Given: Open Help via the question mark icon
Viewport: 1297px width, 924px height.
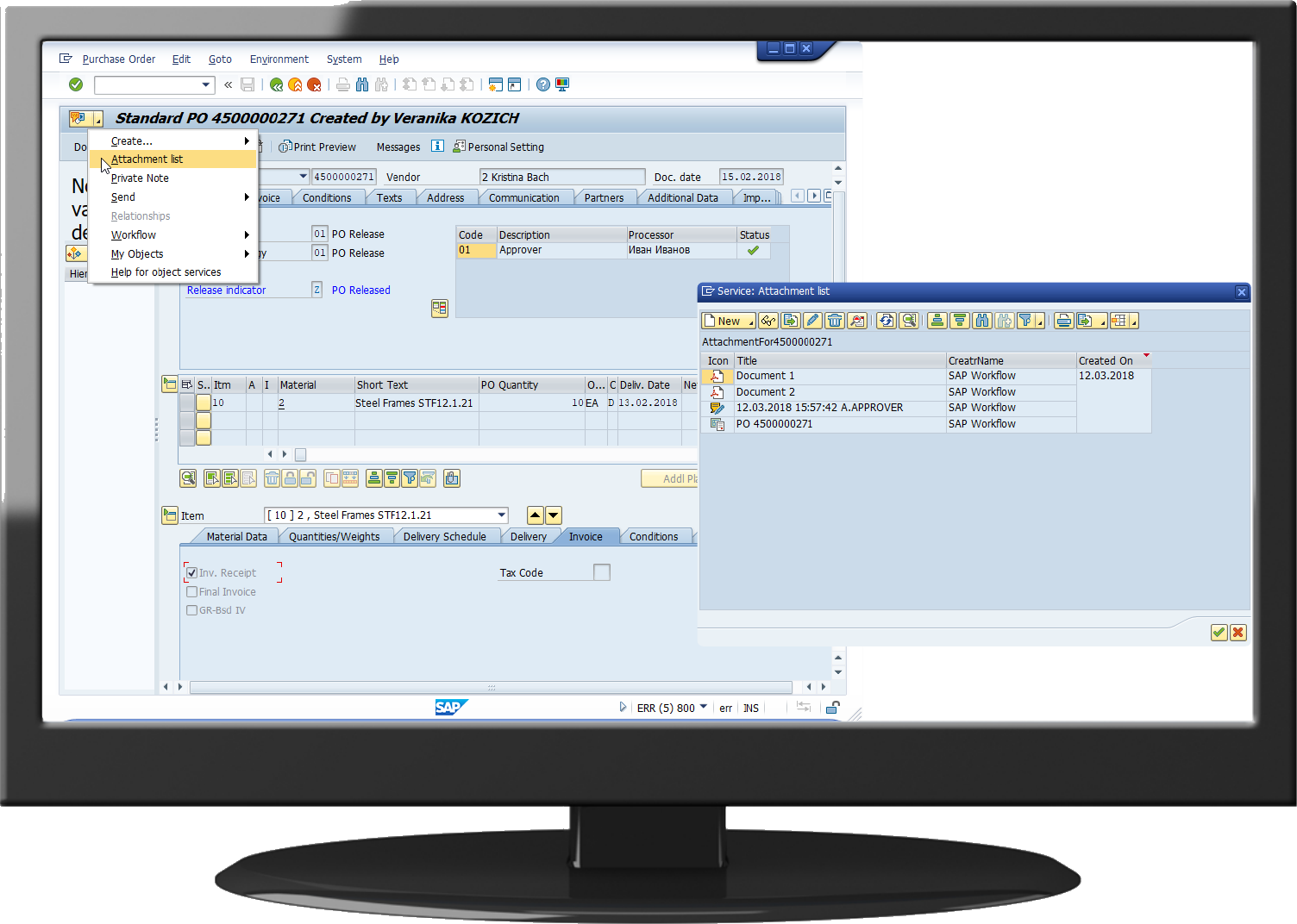Looking at the screenshot, I should [x=542, y=84].
